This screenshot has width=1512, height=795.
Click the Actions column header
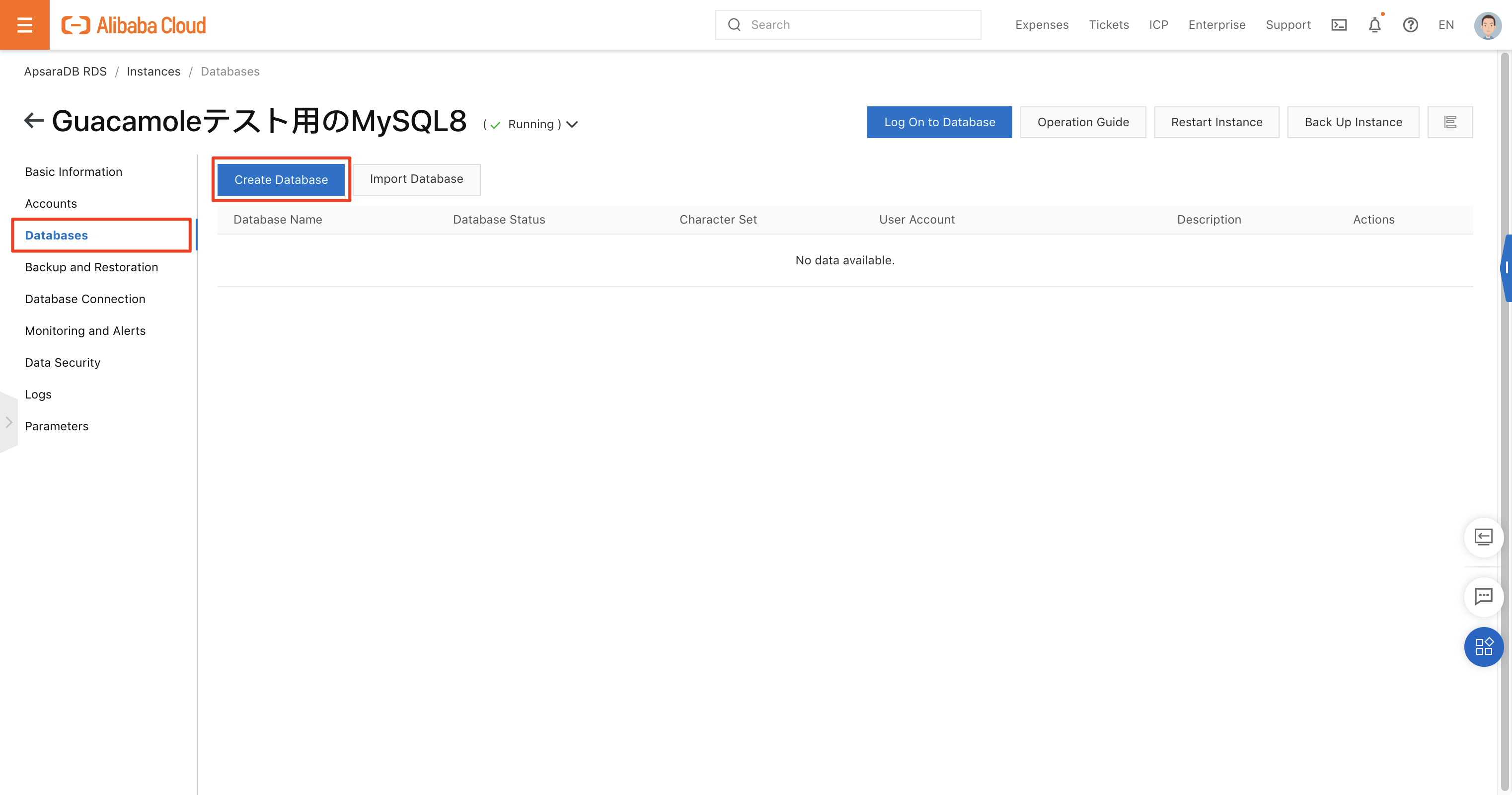(x=1373, y=220)
